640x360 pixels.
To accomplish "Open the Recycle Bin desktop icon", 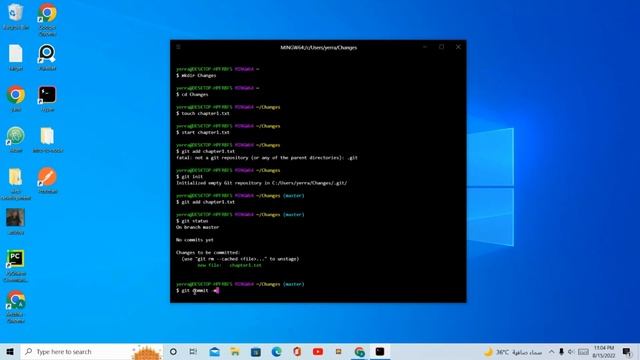I will pos(16,16).
